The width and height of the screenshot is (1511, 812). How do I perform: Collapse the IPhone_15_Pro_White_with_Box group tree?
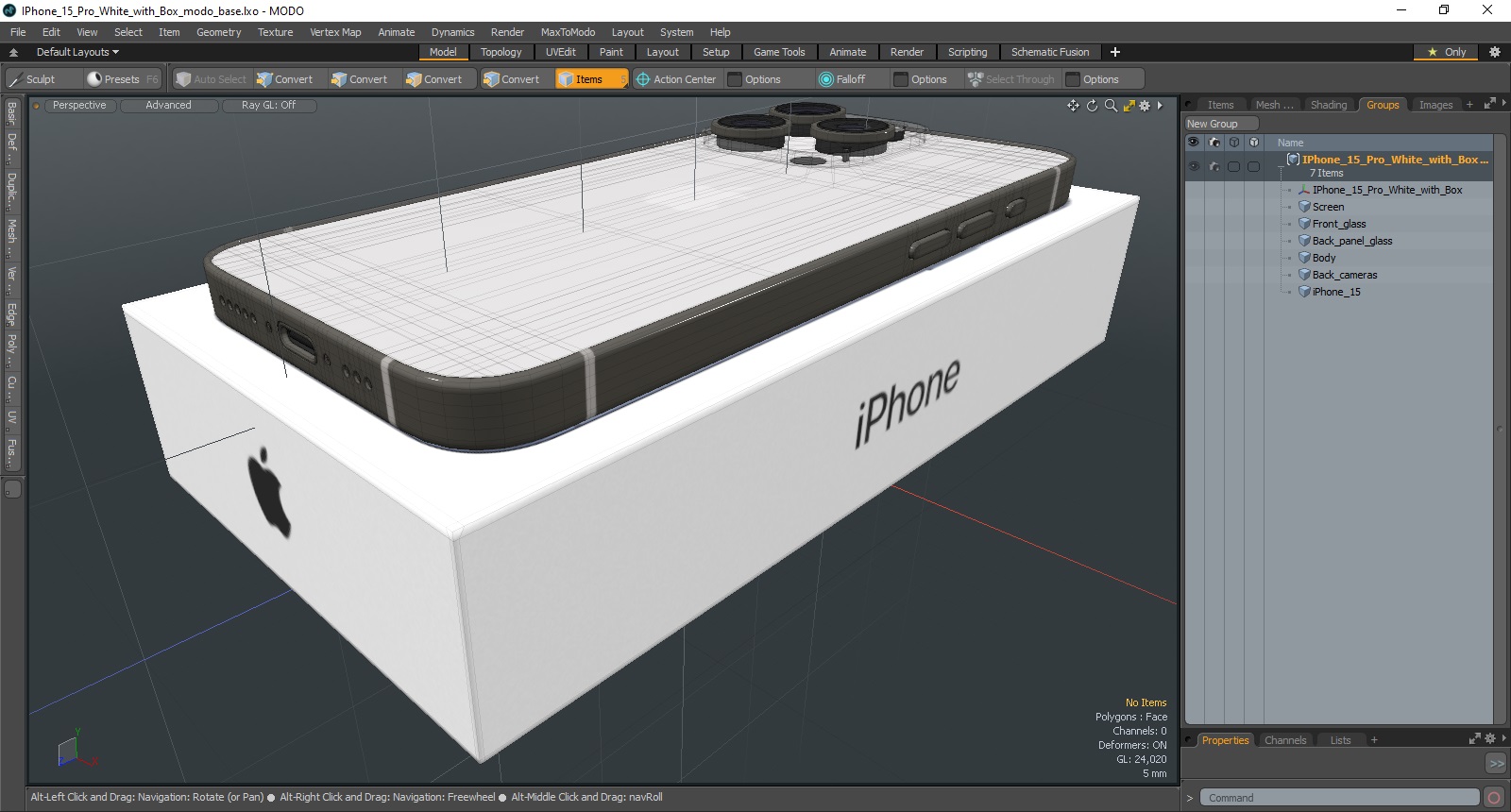coord(1281,168)
